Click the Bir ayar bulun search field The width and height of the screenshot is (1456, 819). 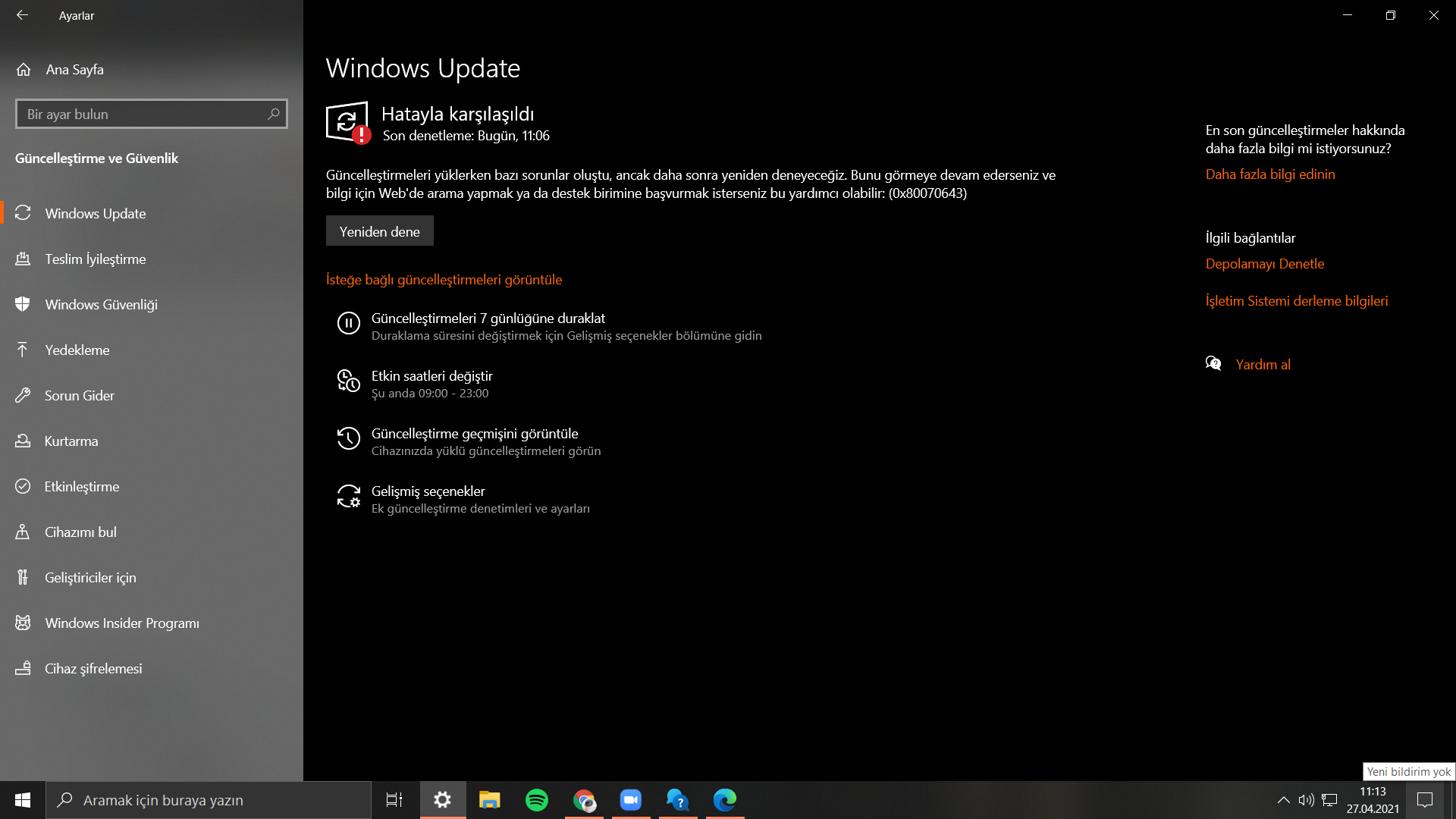[x=140, y=114]
